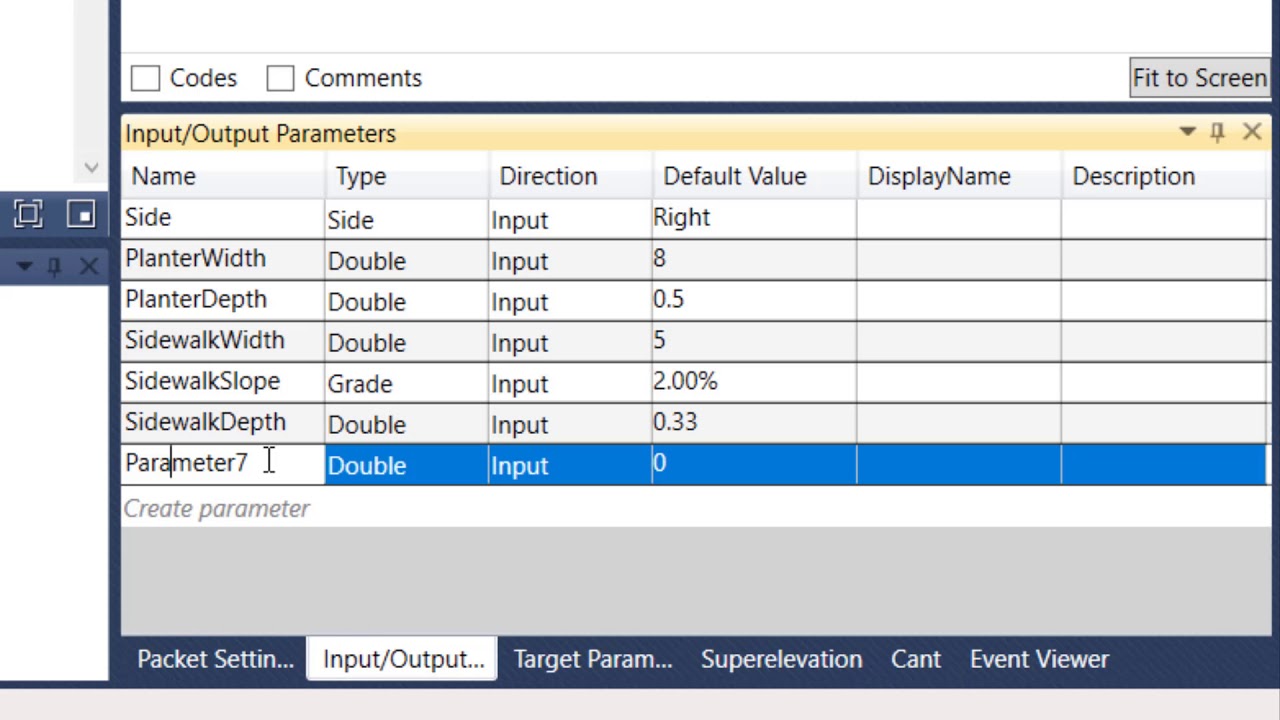
Task: Open Type dropdown of PlanterWidth row
Action: pyautogui.click(x=407, y=260)
